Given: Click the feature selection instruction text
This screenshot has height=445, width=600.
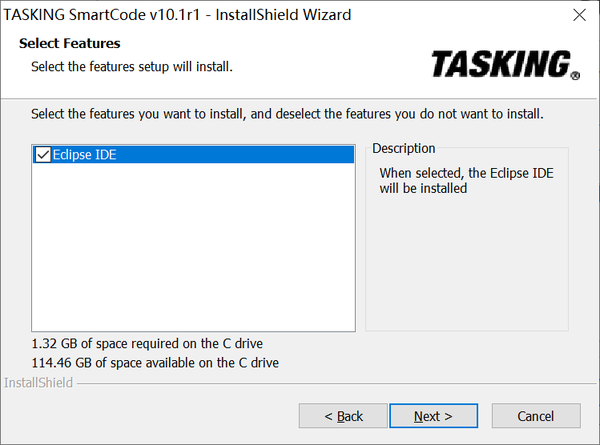Looking at the screenshot, I should click(287, 114).
